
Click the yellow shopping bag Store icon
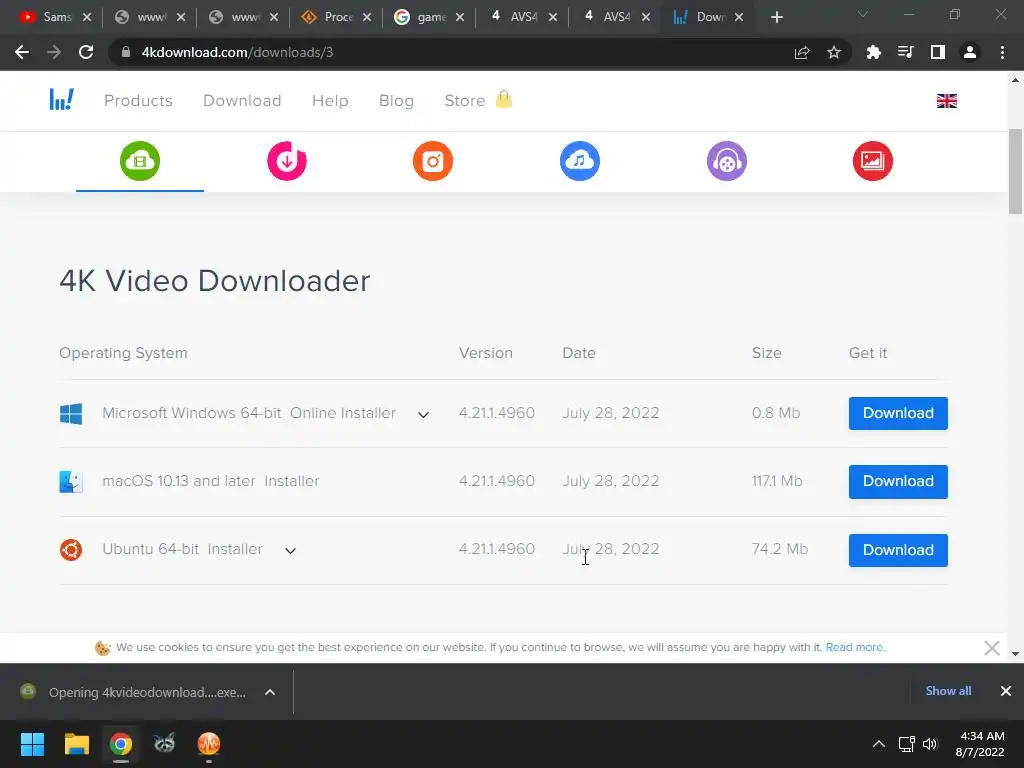[504, 99]
